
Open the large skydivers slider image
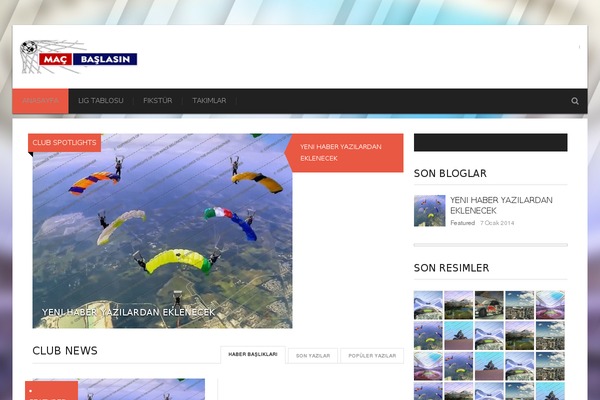162,231
